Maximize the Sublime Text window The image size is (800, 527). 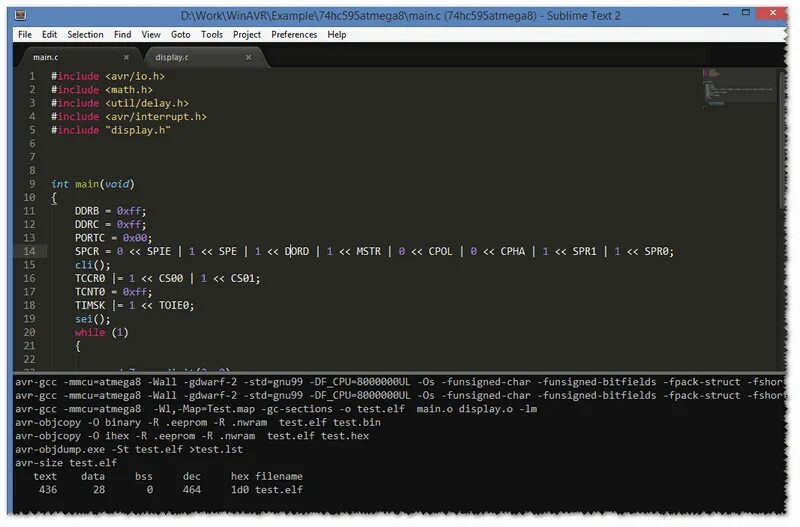[746, 13]
